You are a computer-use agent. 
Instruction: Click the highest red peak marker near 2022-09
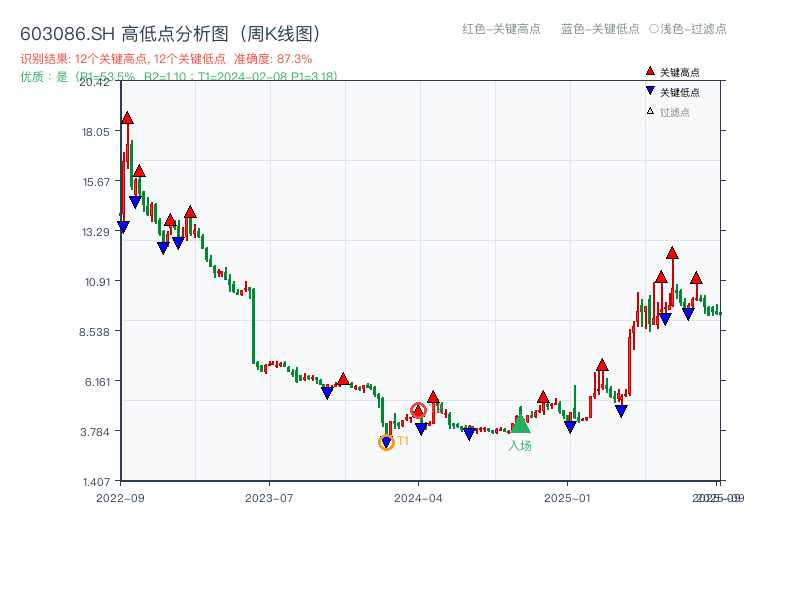tap(127, 116)
